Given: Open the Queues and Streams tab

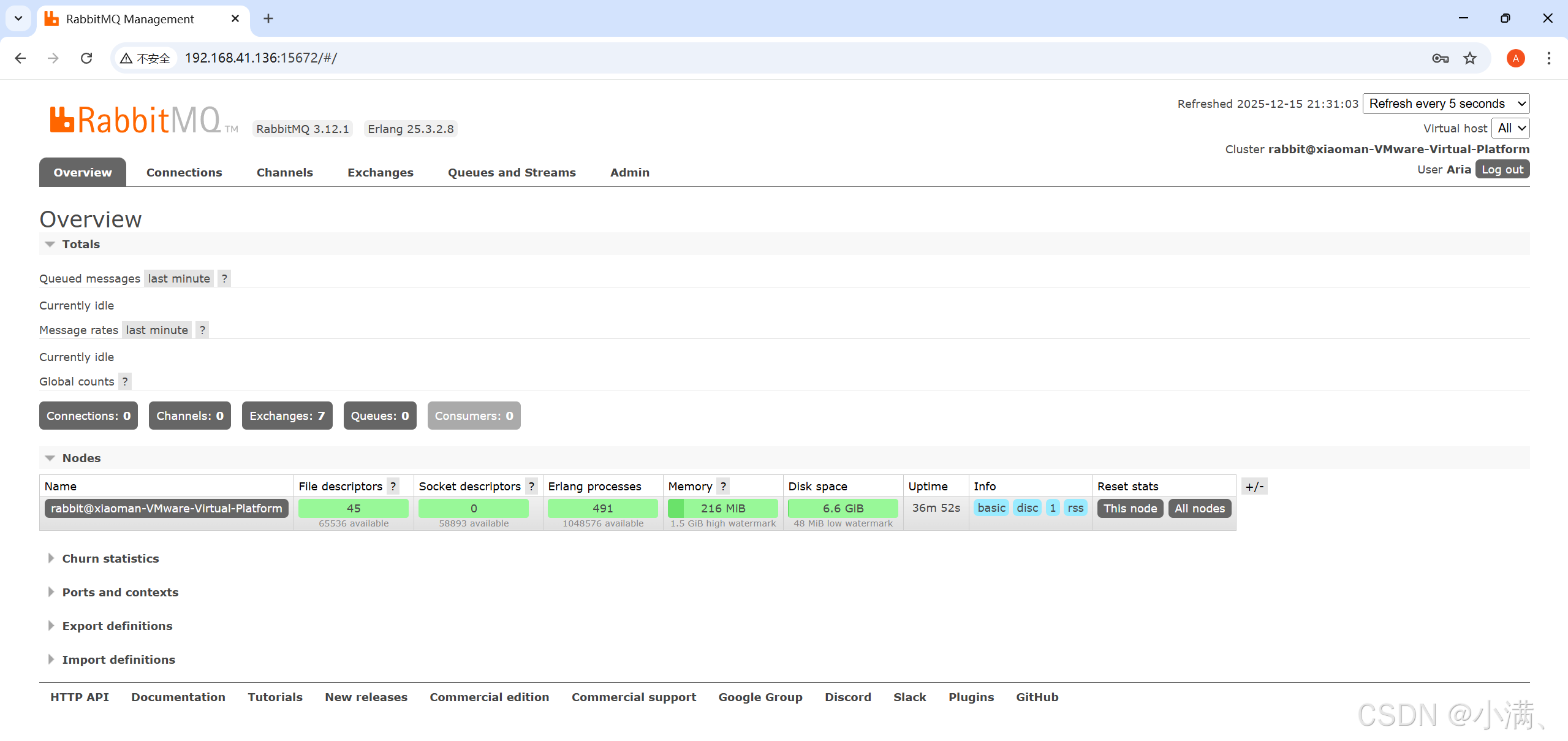Looking at the screenshot, I should (x=512, y=172).
